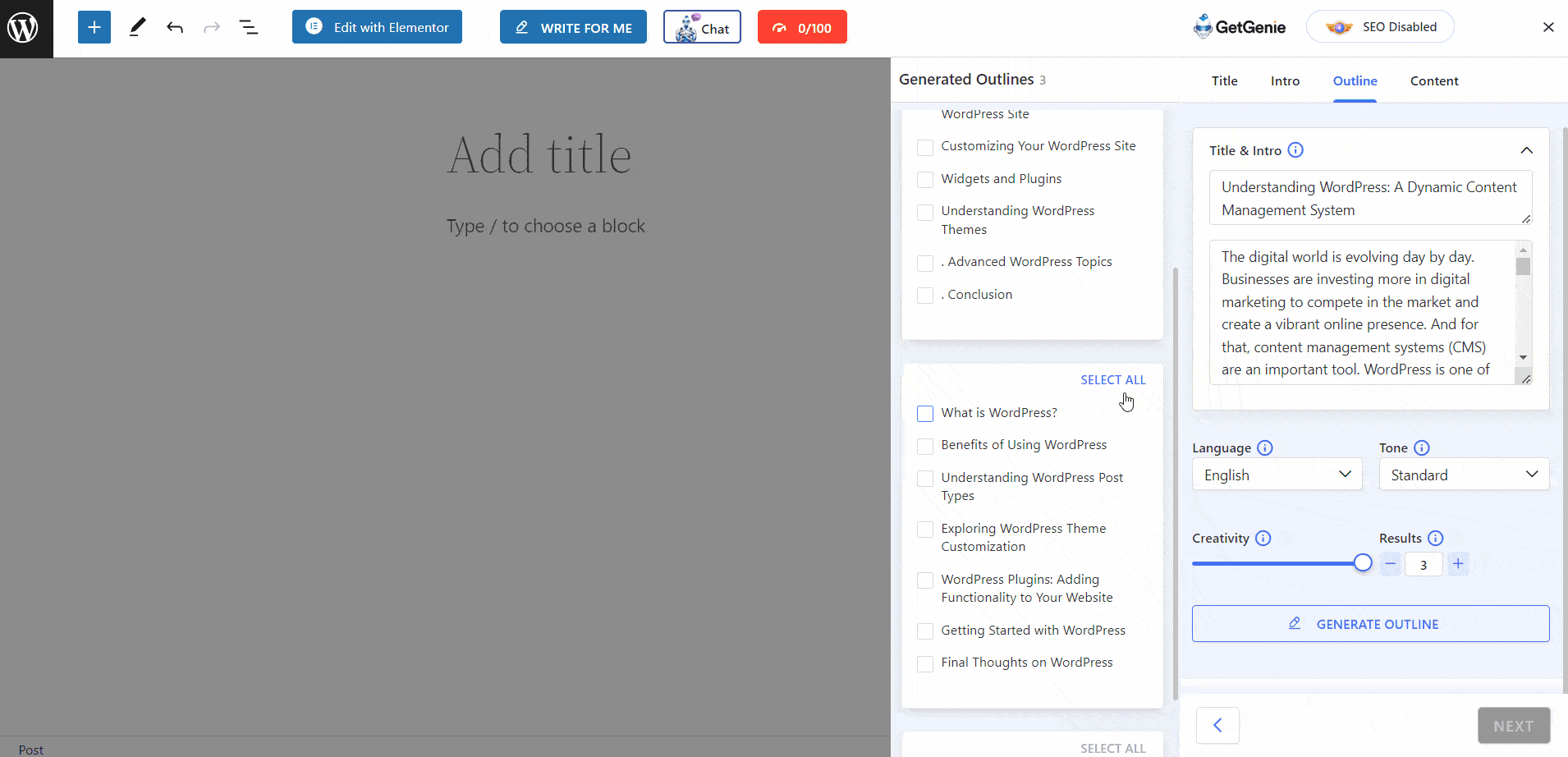
Task: Click the Add title heading field
Action: (539, 154)
